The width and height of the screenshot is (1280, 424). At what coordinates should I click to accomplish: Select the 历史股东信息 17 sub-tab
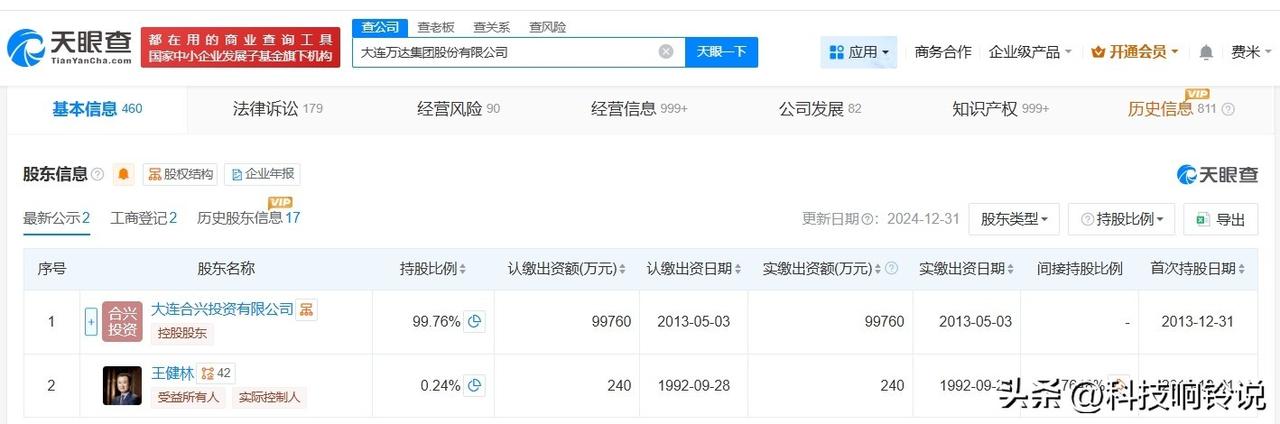click(x=249, y=218)
